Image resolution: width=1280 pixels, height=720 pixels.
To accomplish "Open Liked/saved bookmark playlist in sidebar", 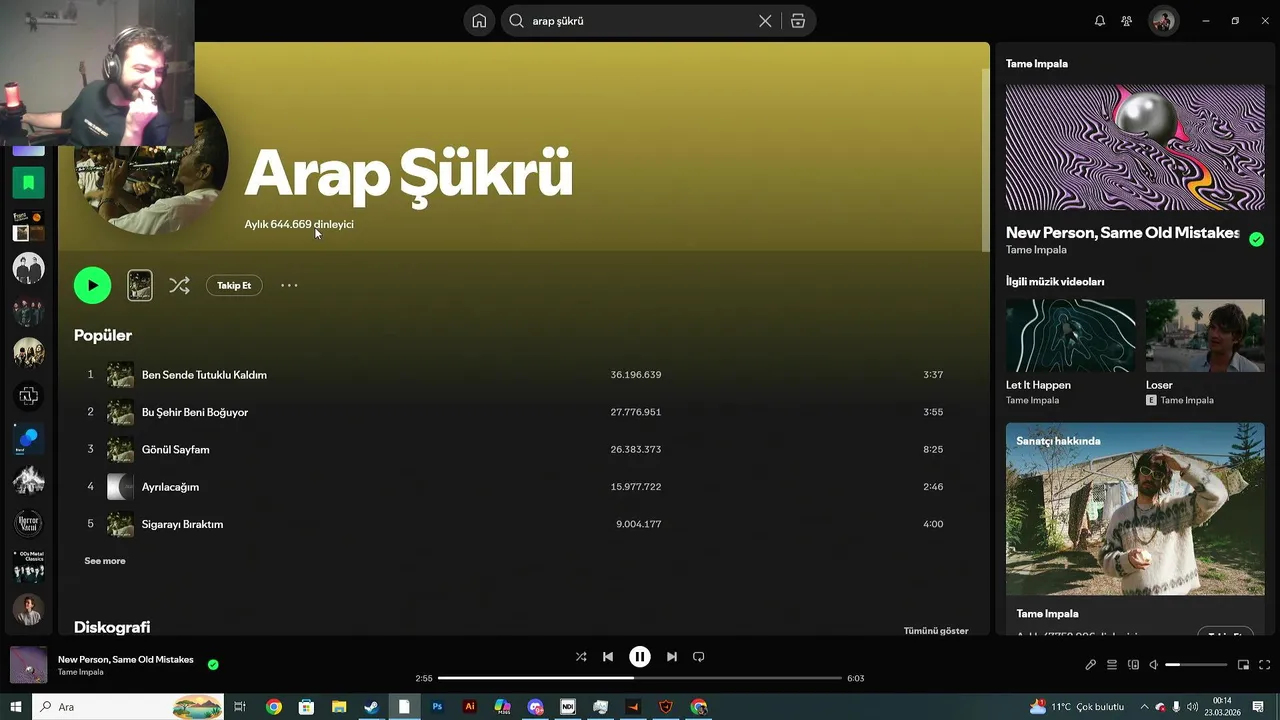I will pos(28,183).
